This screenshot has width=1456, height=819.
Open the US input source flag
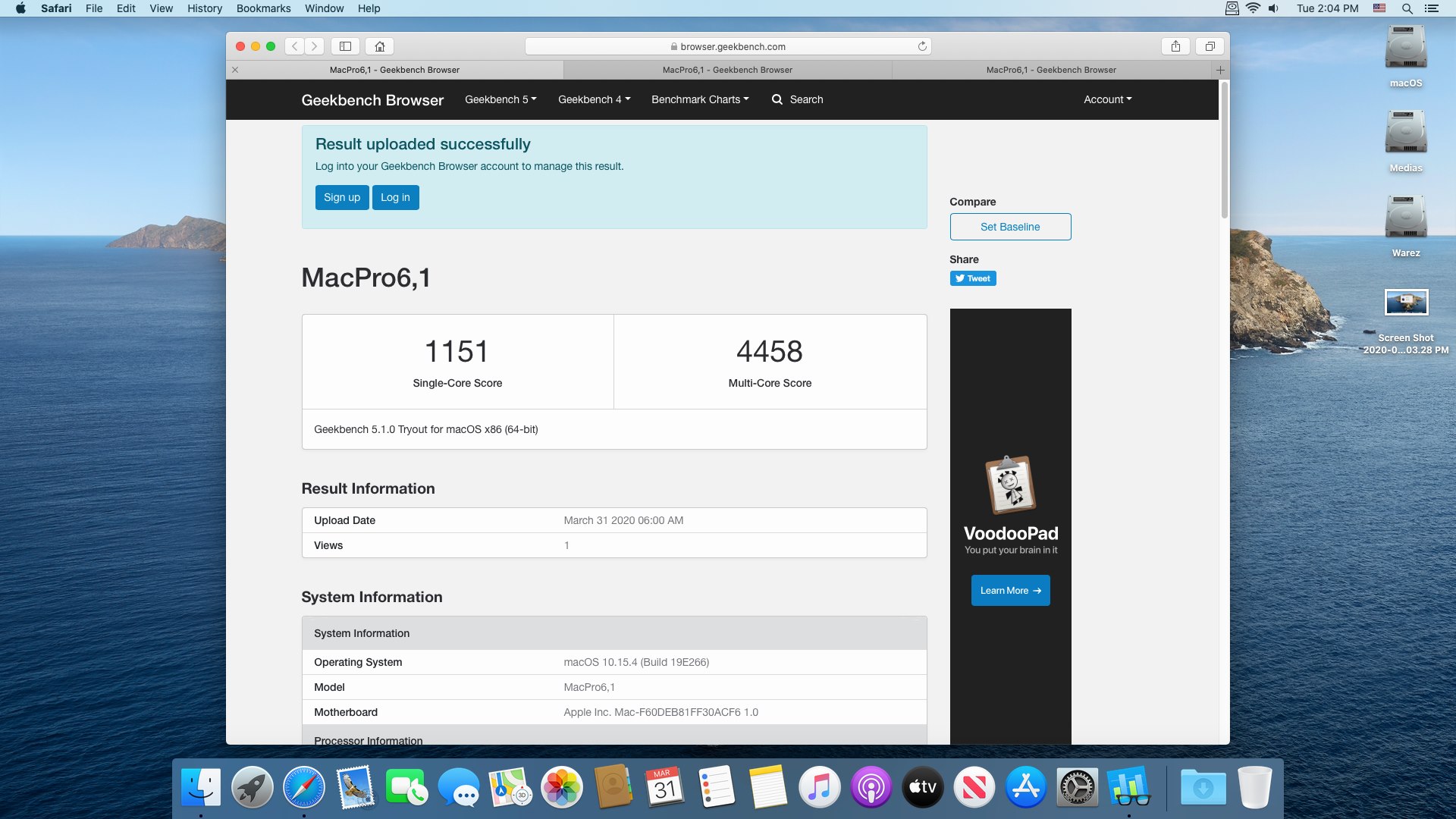coord(1379,8)
